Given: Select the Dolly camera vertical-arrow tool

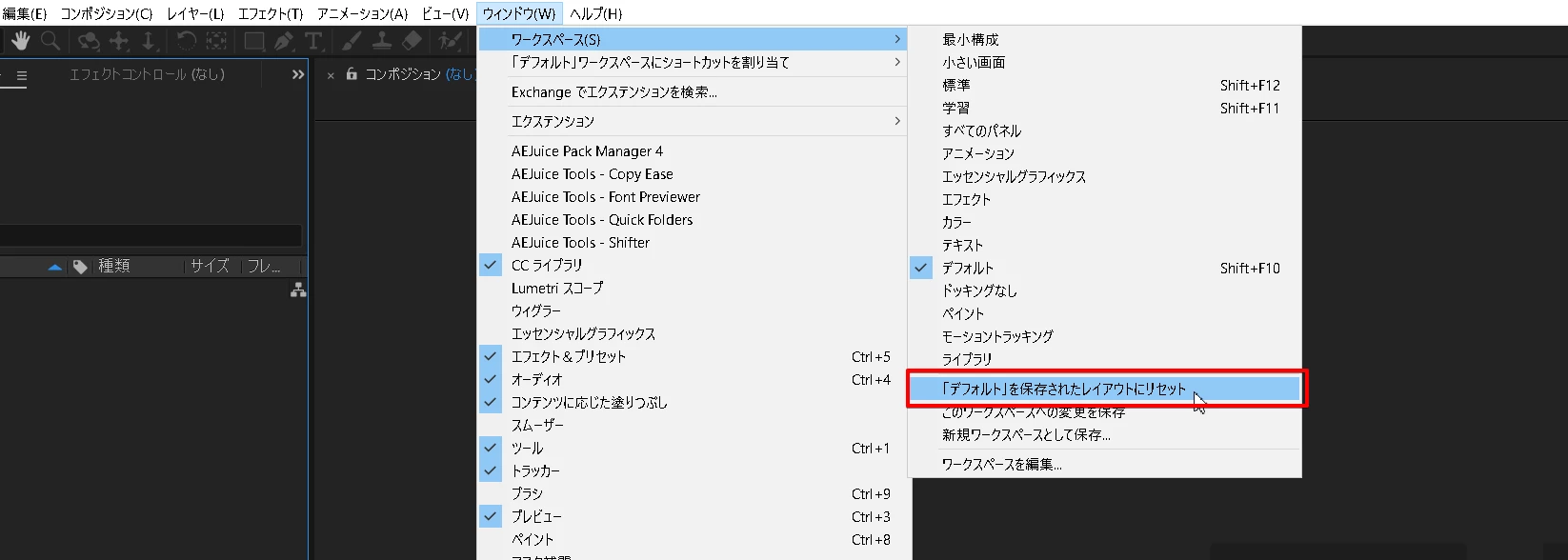Looking at the screenshot, I should pyautogui.click(x=149, y=41).
